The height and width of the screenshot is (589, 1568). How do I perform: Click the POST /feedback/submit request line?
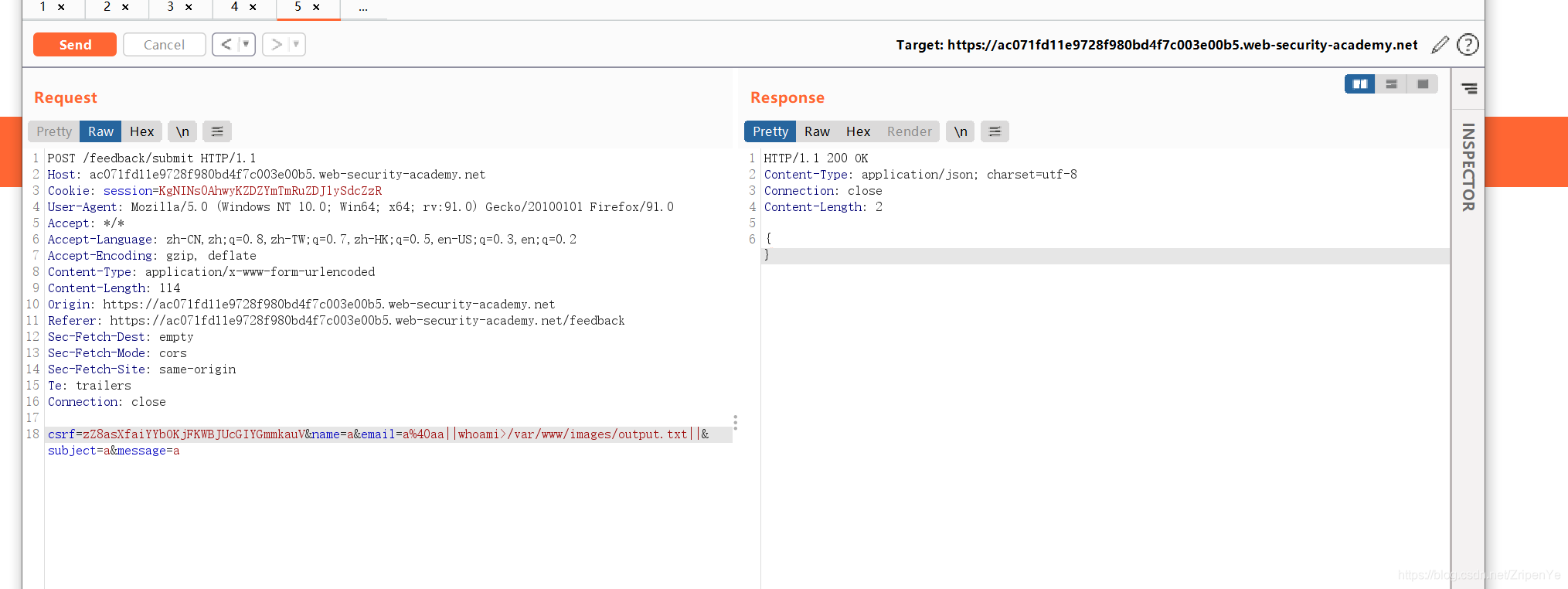coord(151,158)
